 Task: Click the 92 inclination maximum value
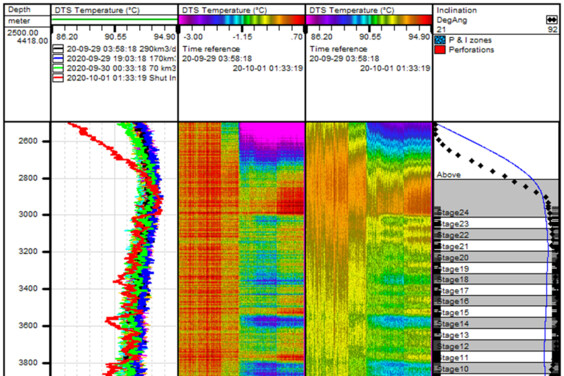point(552,30)
